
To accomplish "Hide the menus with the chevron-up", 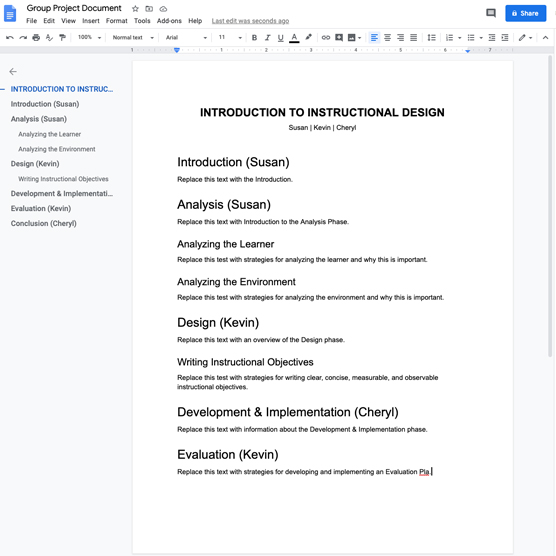I will 545,38.
